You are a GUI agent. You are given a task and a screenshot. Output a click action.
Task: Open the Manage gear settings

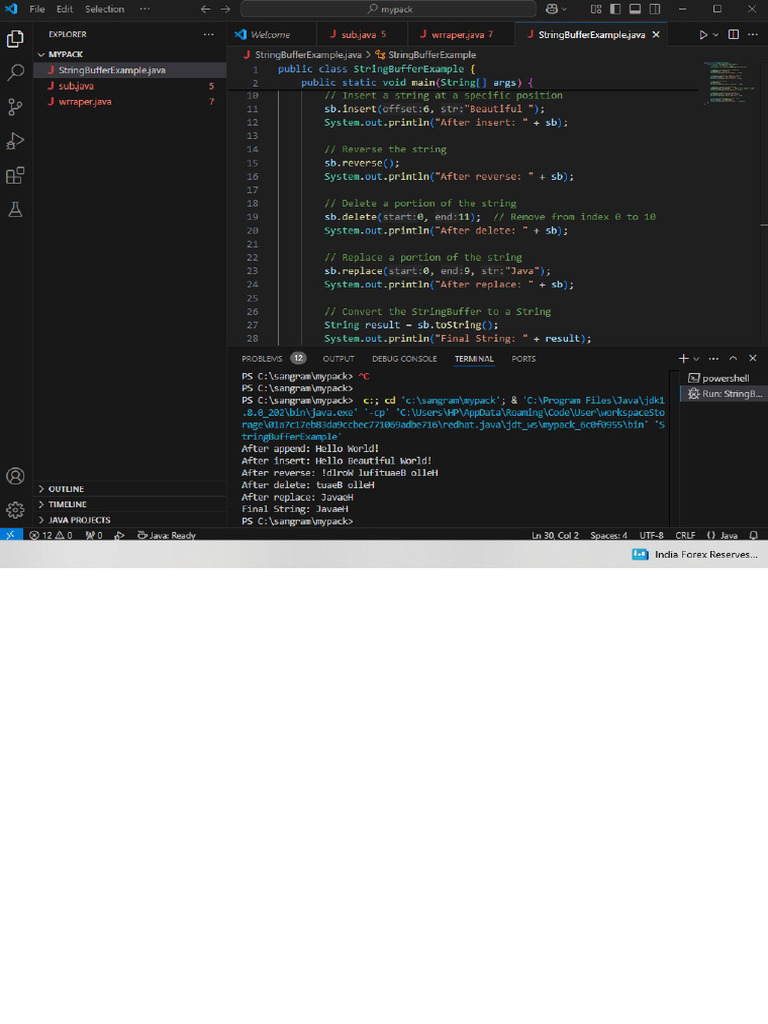click(x=15, y=510)
